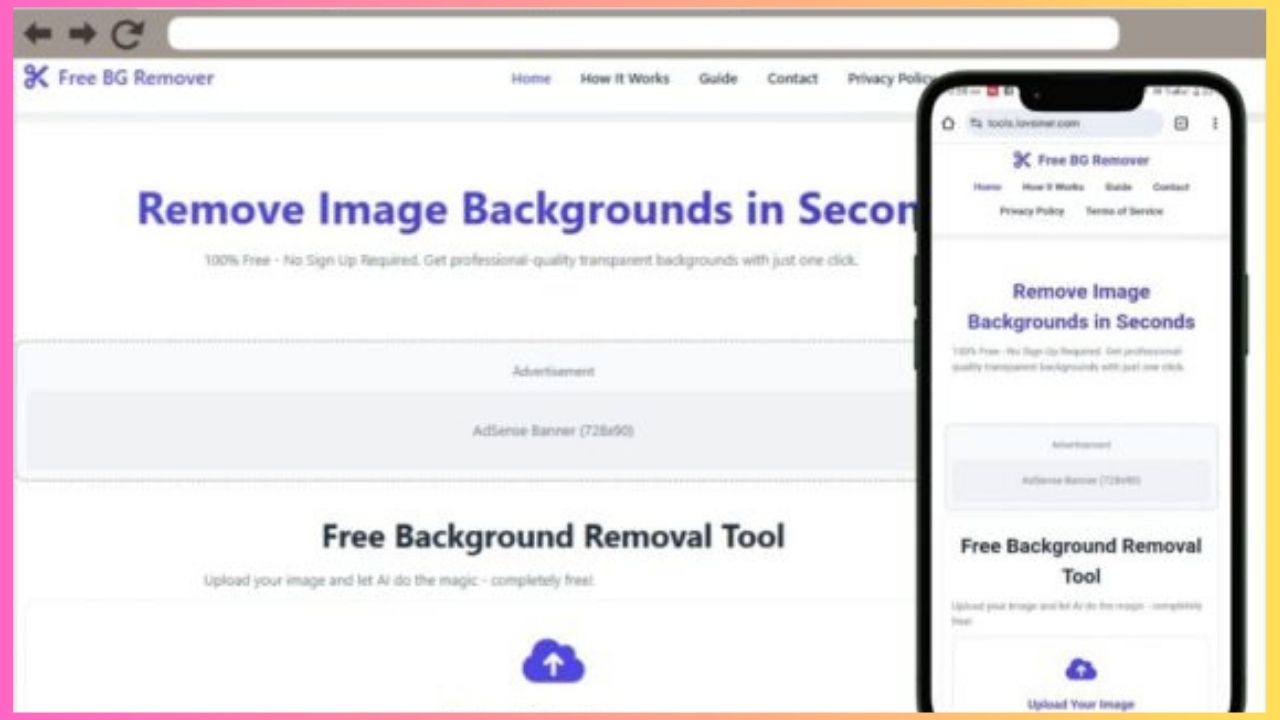Click the Upload Your Image link on the phone
1280x720 pixels.
pyautogui.click(x=1080, y=703)
